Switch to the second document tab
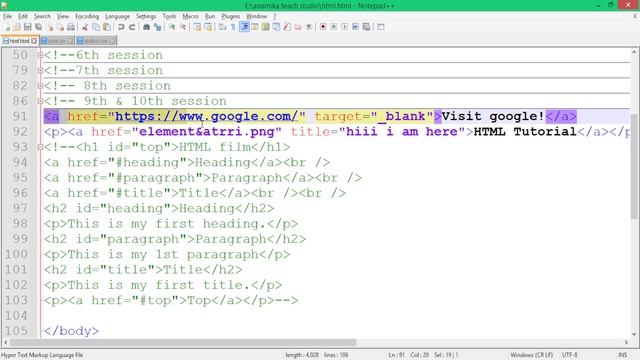The image size is (640, 360). 57,41
